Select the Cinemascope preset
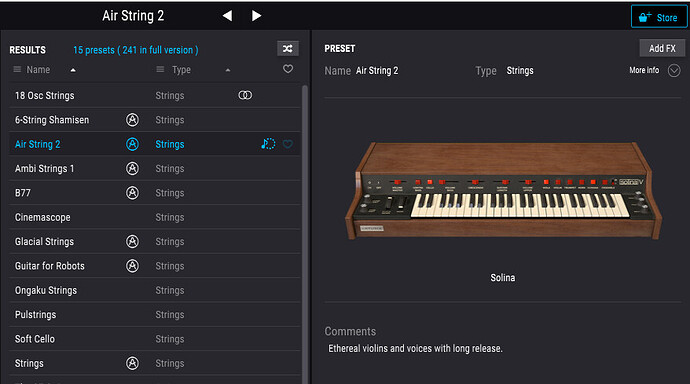The image size is (690, 384). (43, 217)
